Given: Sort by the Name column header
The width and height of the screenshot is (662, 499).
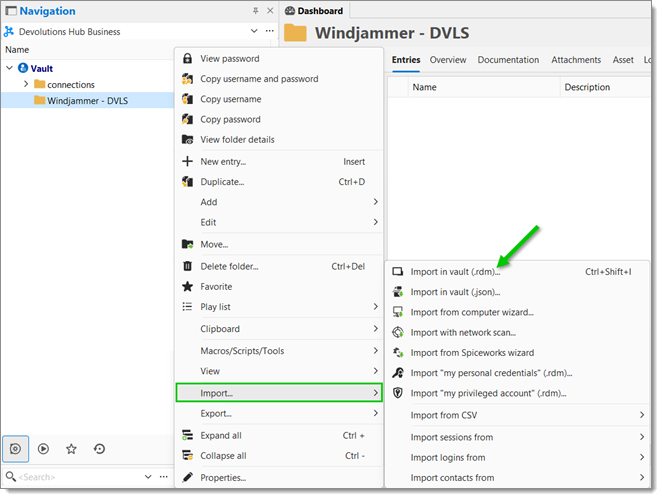Looking at the screenshot, I should click(484, 87).
